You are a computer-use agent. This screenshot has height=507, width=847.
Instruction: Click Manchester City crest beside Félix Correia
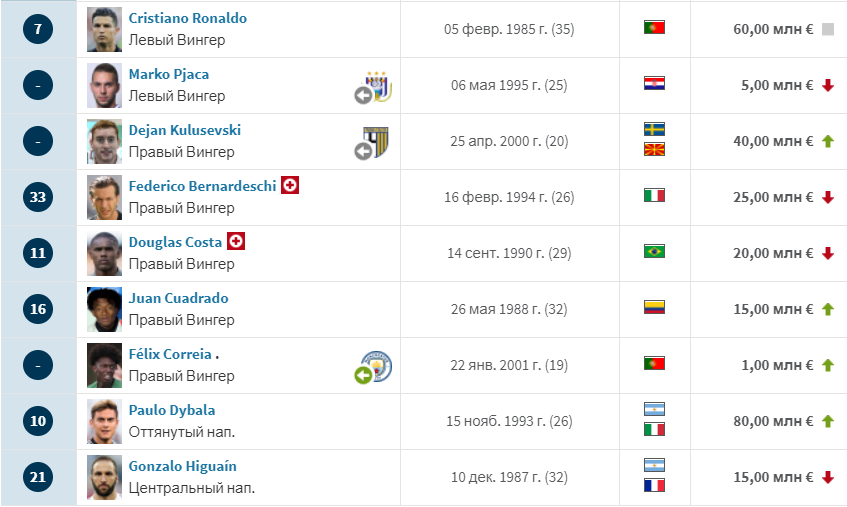375,366
